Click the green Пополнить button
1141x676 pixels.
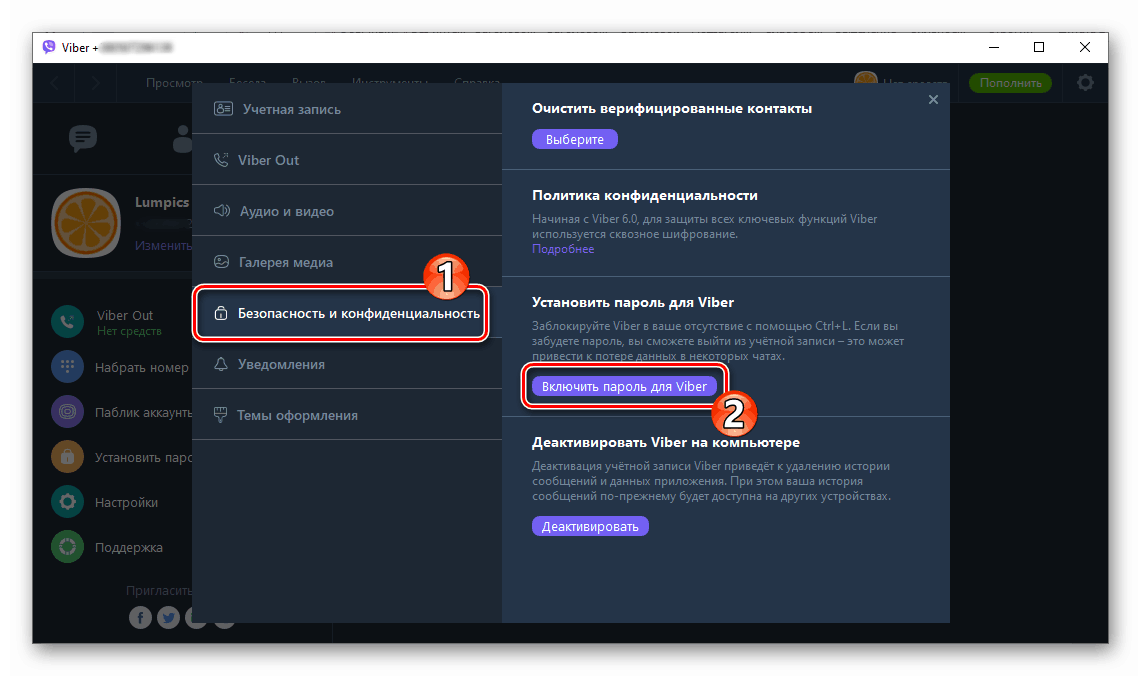(x=1010, y=83)
